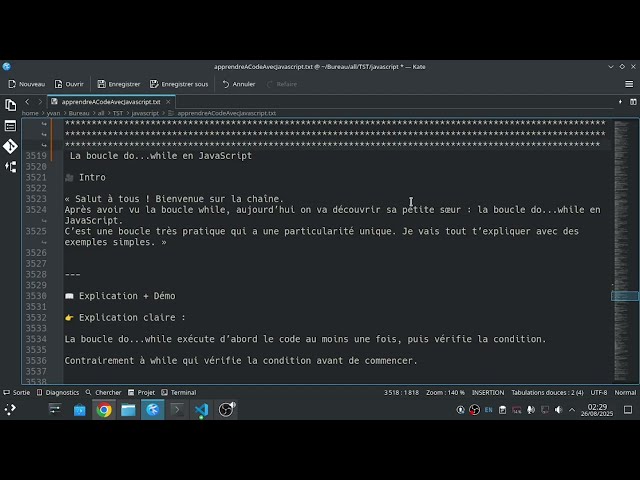Open the Sortie output panel

coord(17,392)
